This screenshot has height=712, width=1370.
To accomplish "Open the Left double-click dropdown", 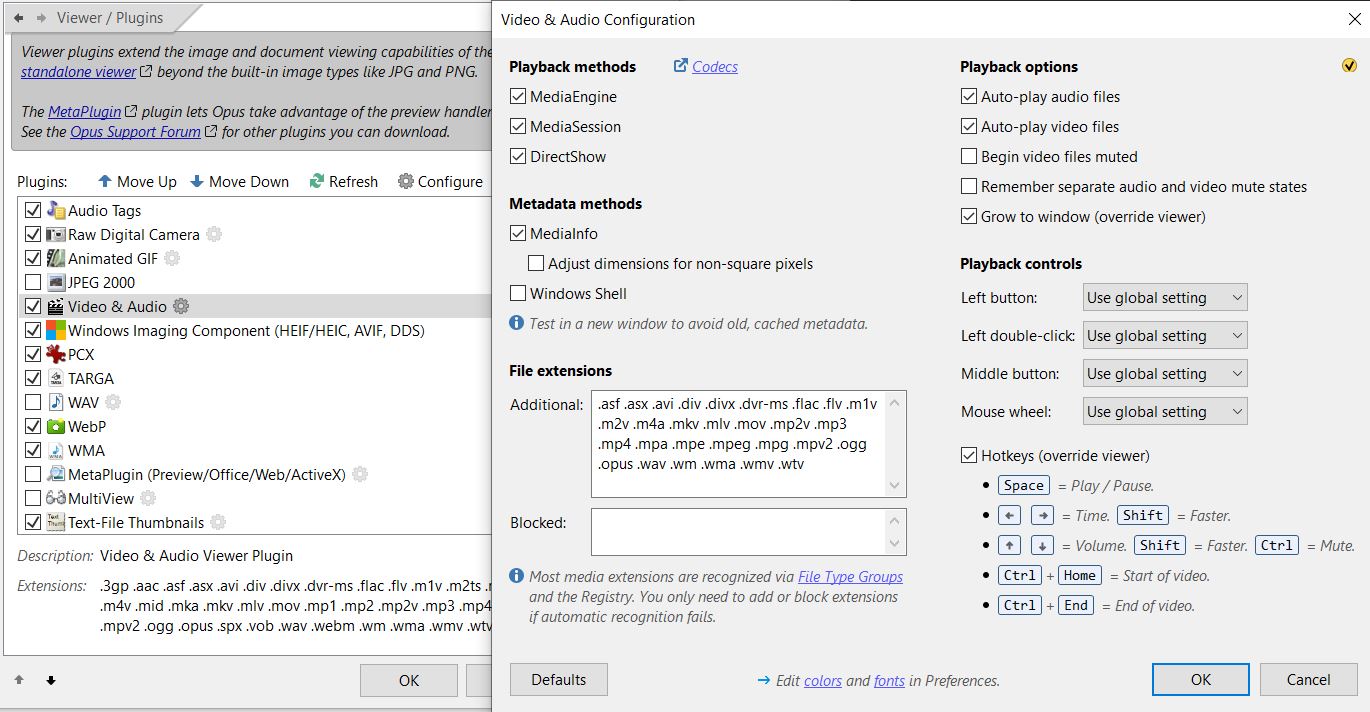I will 1165,336.
